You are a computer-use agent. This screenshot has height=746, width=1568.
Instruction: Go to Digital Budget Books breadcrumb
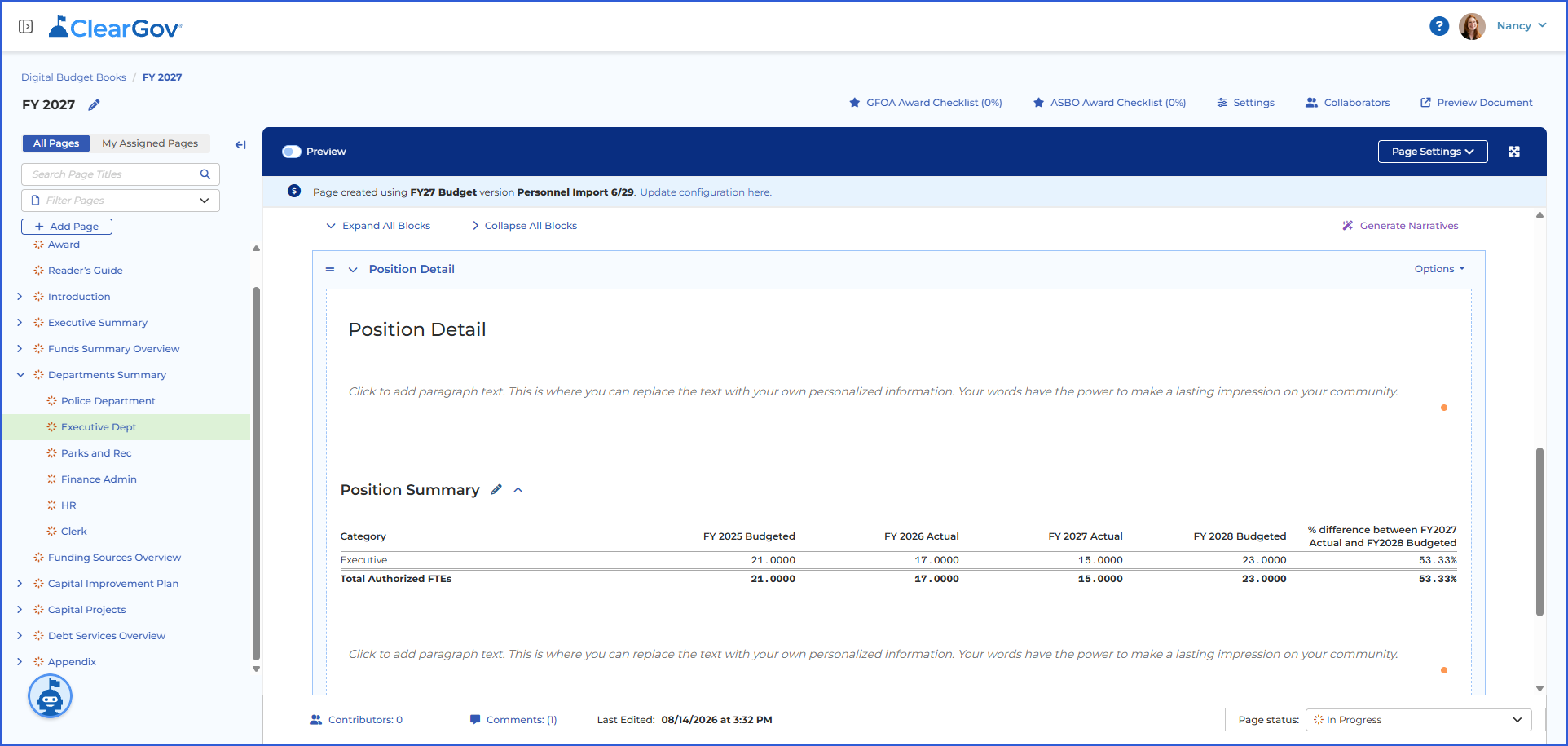(73, 77)
